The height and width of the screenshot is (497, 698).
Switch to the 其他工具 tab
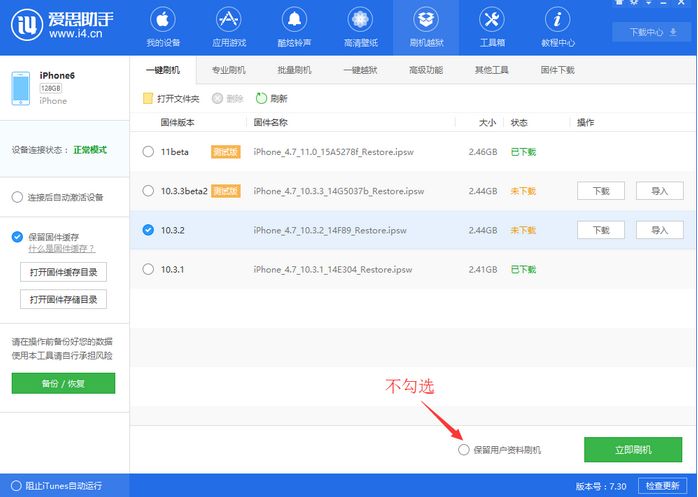(x=491, y=70)
